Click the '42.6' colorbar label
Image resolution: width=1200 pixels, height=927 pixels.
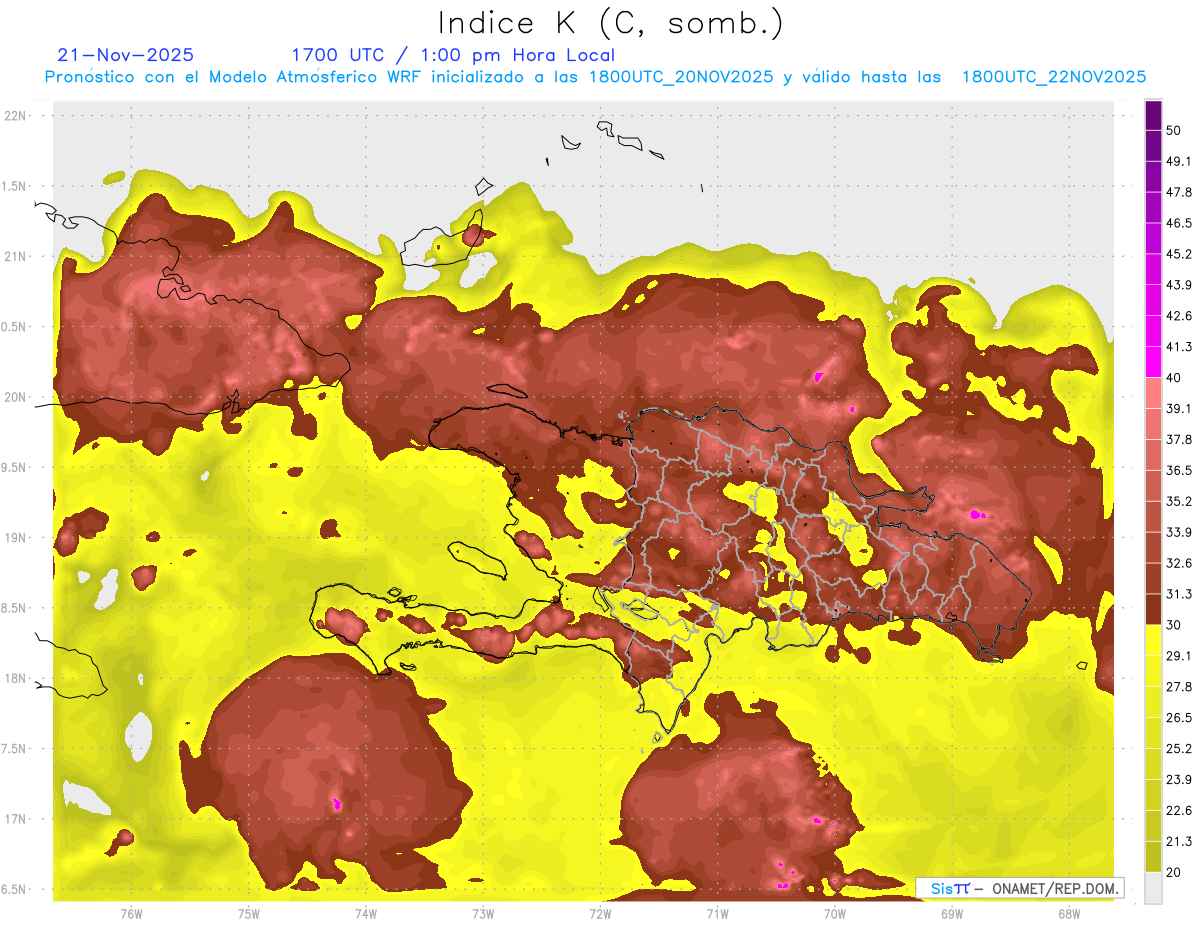pyautogui.click(x=1178, y=316)
